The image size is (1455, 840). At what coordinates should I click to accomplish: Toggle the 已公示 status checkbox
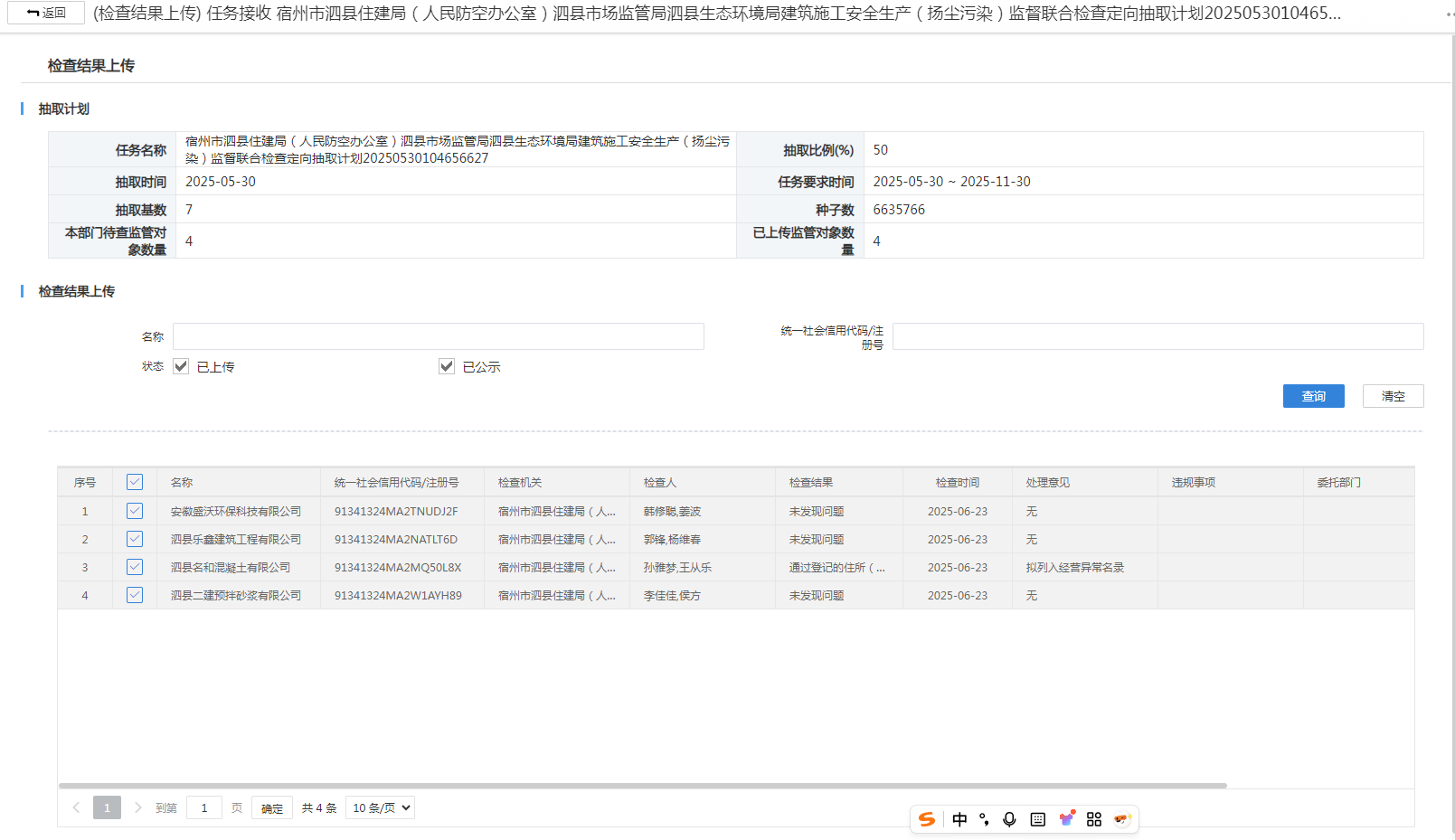(x=447, y=366)
